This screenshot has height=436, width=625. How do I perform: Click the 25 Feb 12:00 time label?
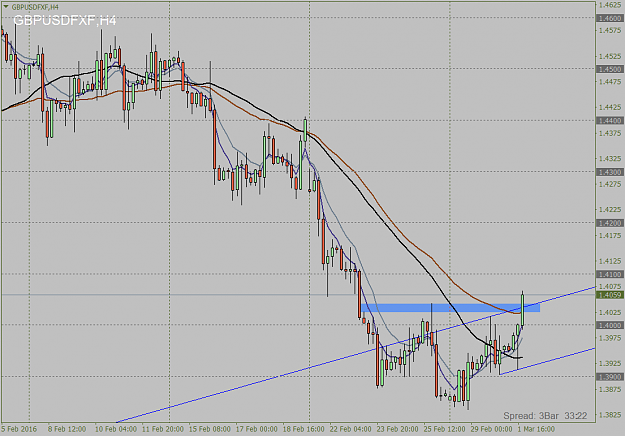444,429
